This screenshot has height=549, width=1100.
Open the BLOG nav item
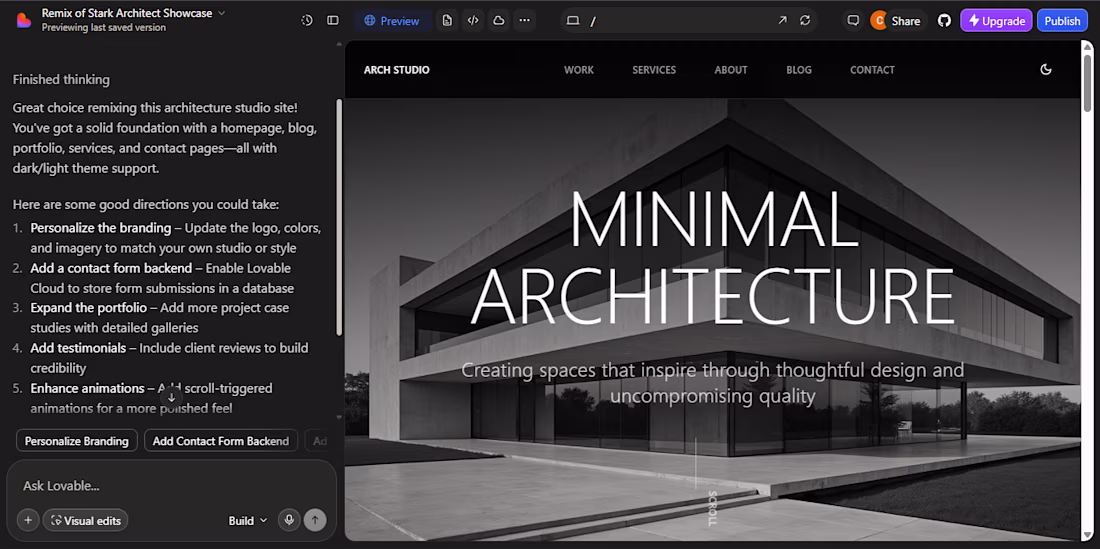pos(799,70)
